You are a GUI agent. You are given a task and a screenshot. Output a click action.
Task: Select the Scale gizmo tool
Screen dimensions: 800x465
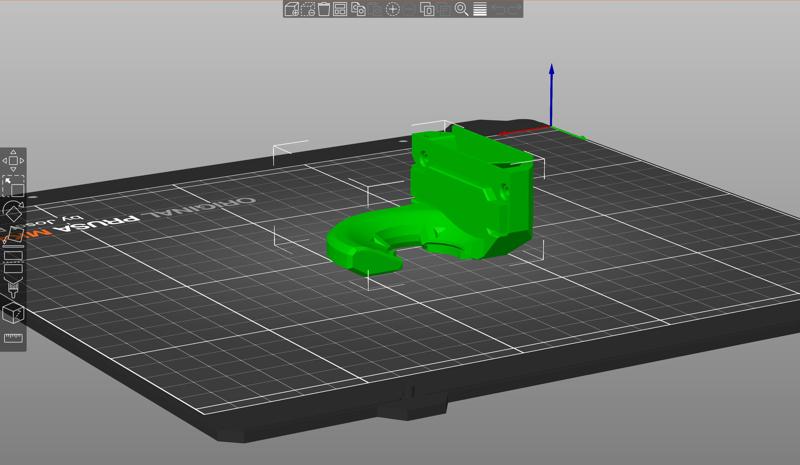13,186
